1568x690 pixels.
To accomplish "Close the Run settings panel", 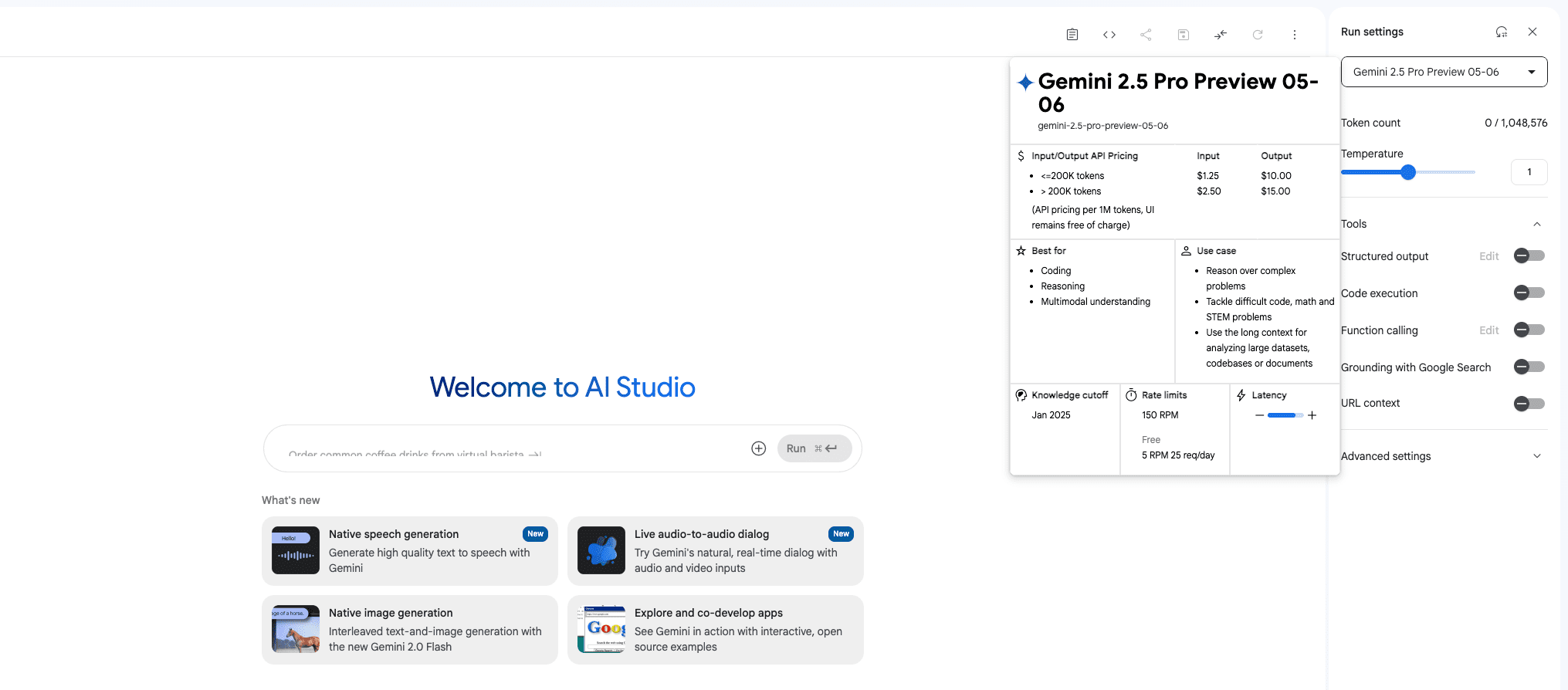I will coord(1532,32).
